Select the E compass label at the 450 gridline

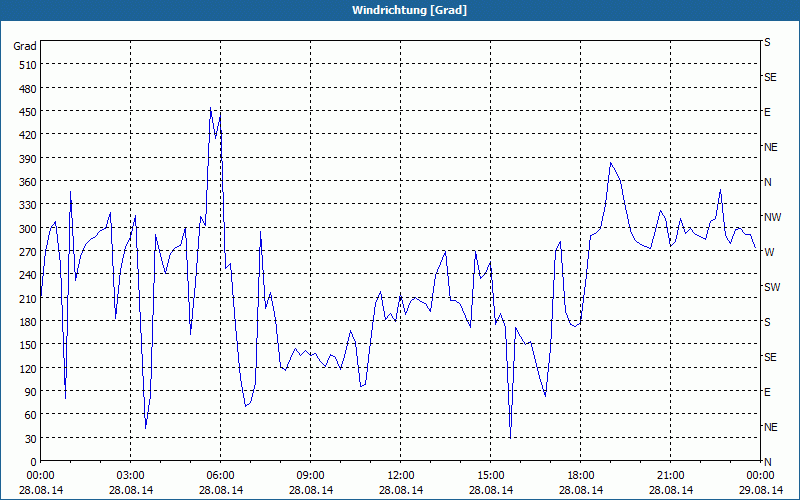click(x=767, y=112)
